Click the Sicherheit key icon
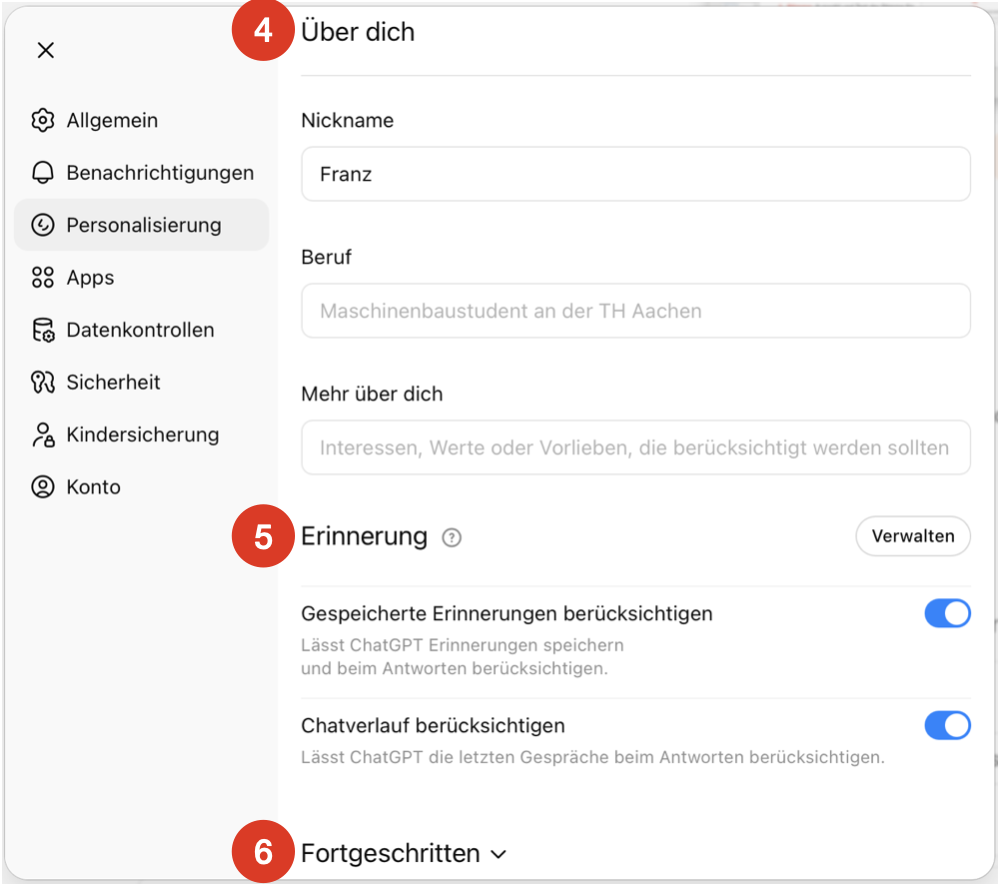This screenshot has width=998, height=884. tap(42, 382)
